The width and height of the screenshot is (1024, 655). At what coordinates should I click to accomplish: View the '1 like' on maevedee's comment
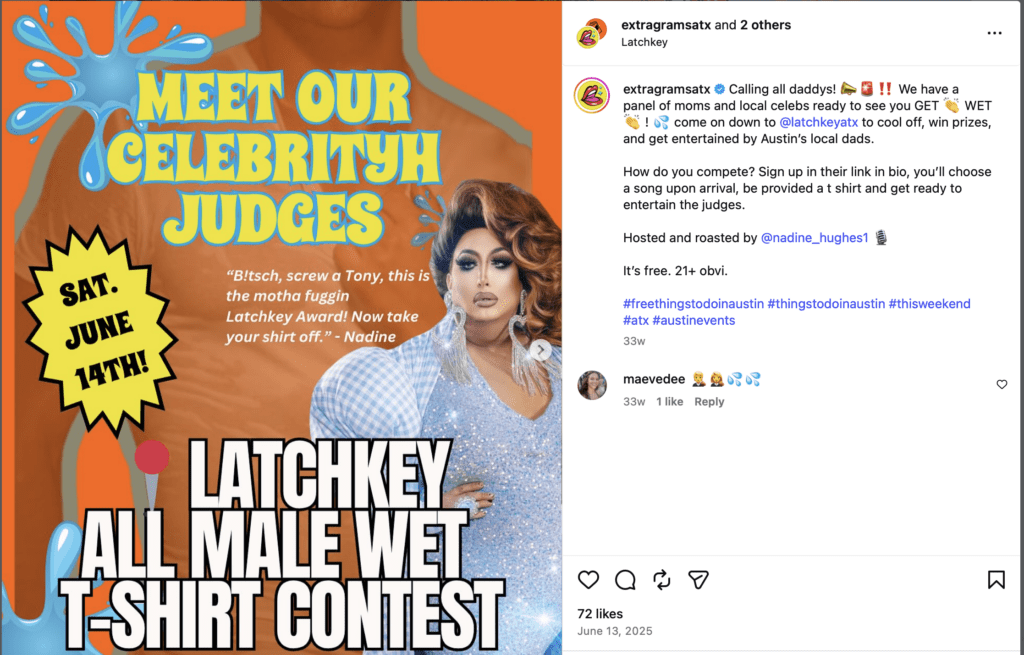[x=669, y=402]
